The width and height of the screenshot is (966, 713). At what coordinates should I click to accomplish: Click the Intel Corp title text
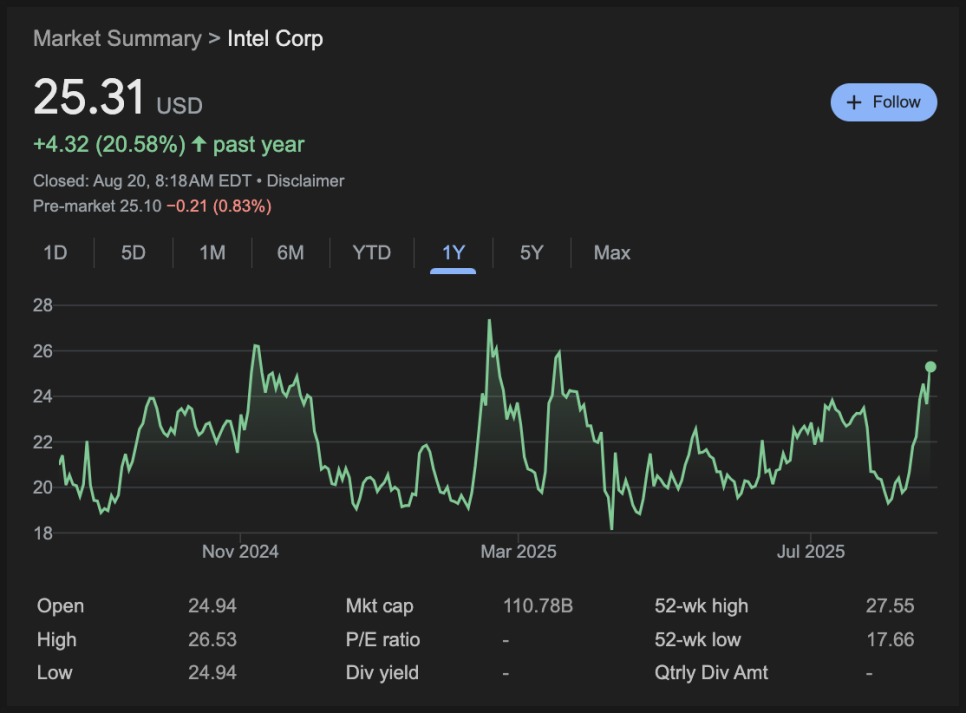tap(275, 38)
